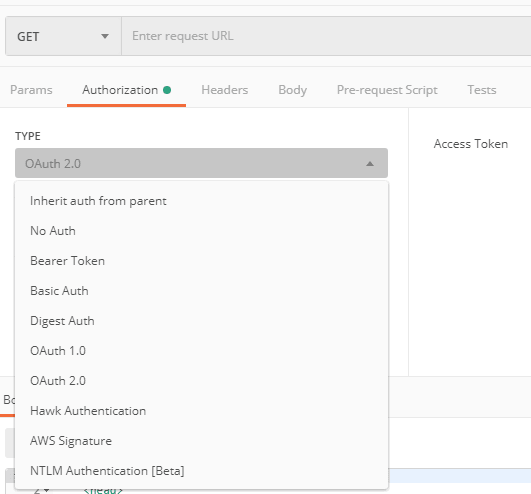Click the Access Token label
The height and width of the screenshot is (494, 531).
point(471,144)
